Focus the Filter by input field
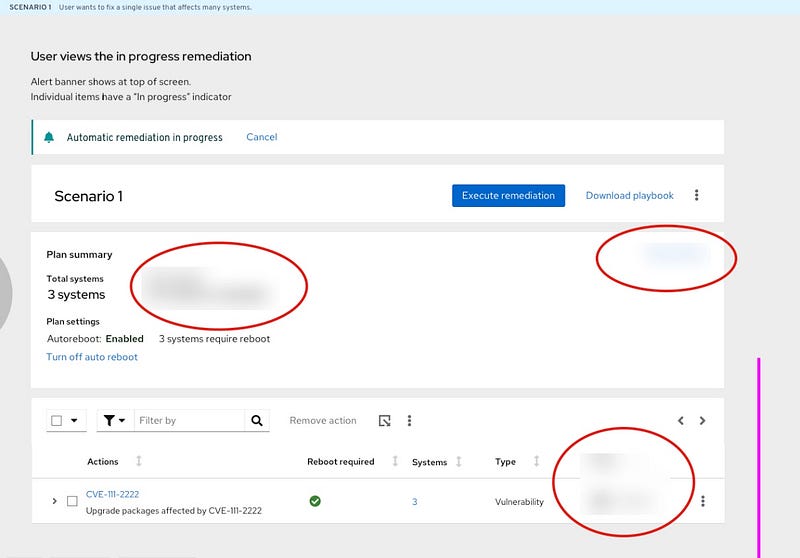 (189, 420)
